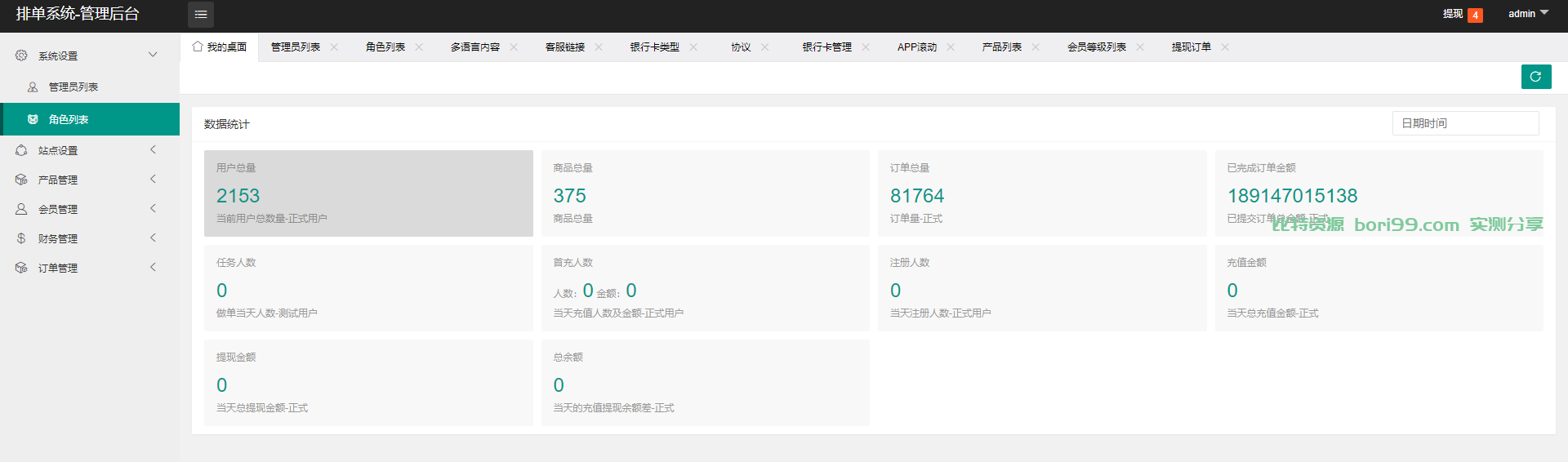Switch to the 我的桌面 tab
Image resolution: width=1568 pixels, height=462 pixels.
[219, 47]
